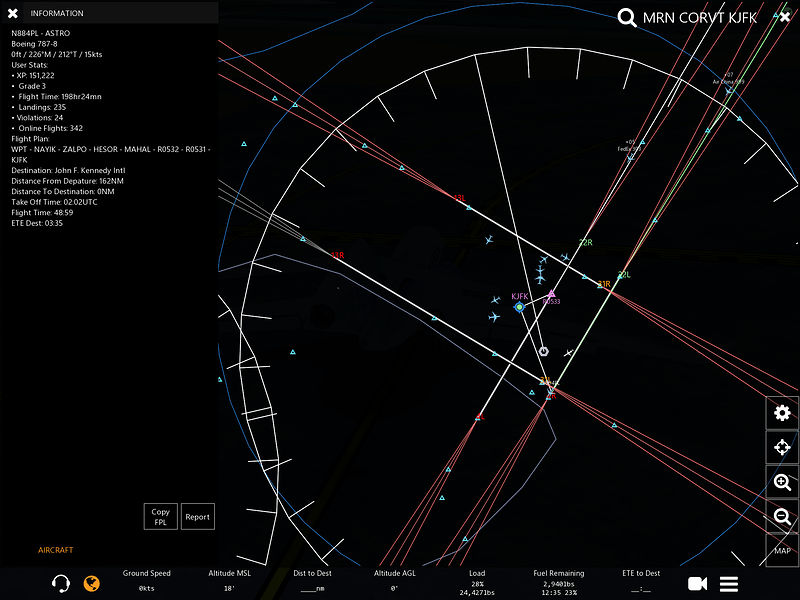
Task: Open the hamburger main menu
Action: click(x=729, y=584)
